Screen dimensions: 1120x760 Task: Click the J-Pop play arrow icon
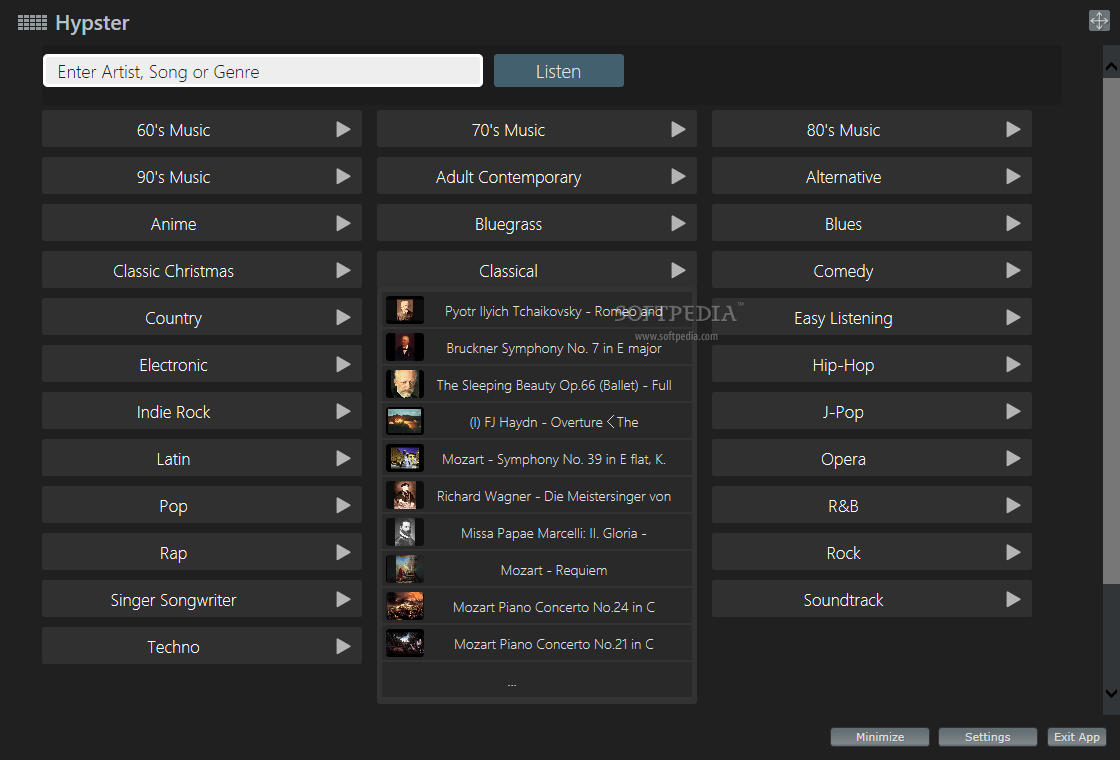1014,411
